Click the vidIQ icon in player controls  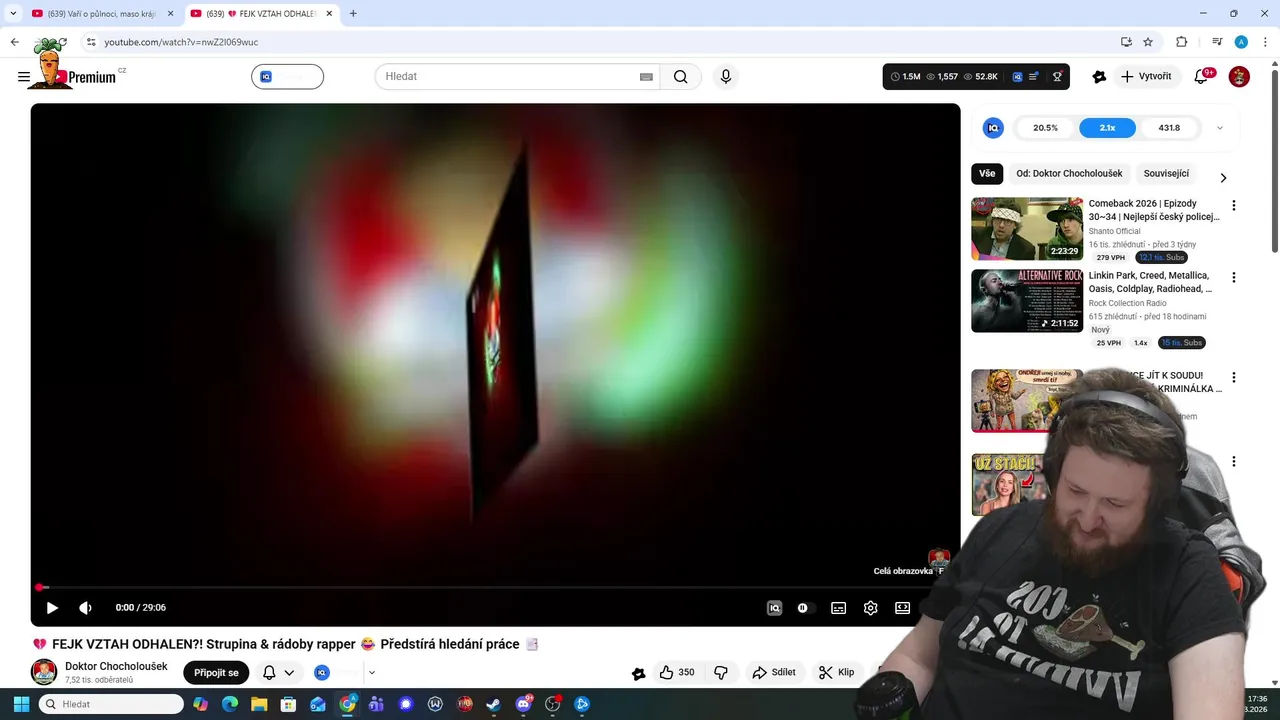click(774, 608)
